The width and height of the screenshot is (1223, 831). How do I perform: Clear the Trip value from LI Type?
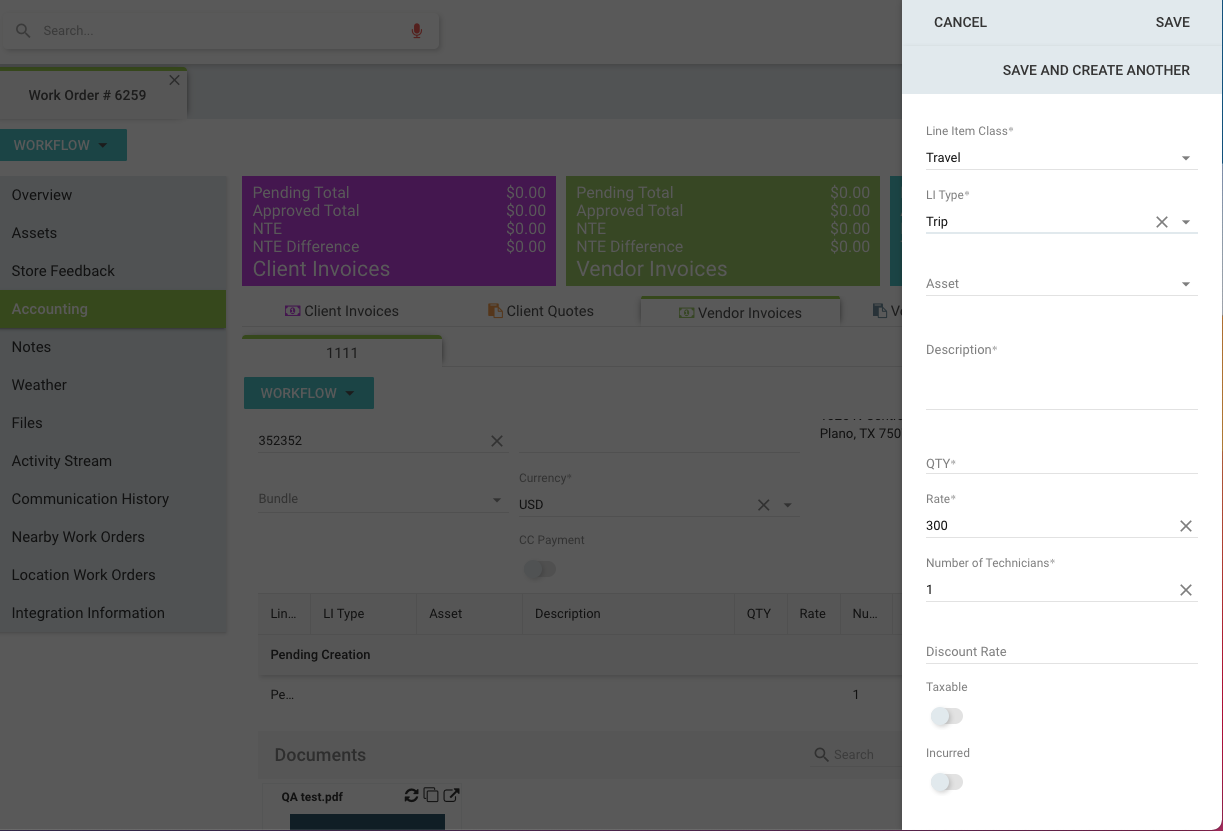click(1161, 221)
